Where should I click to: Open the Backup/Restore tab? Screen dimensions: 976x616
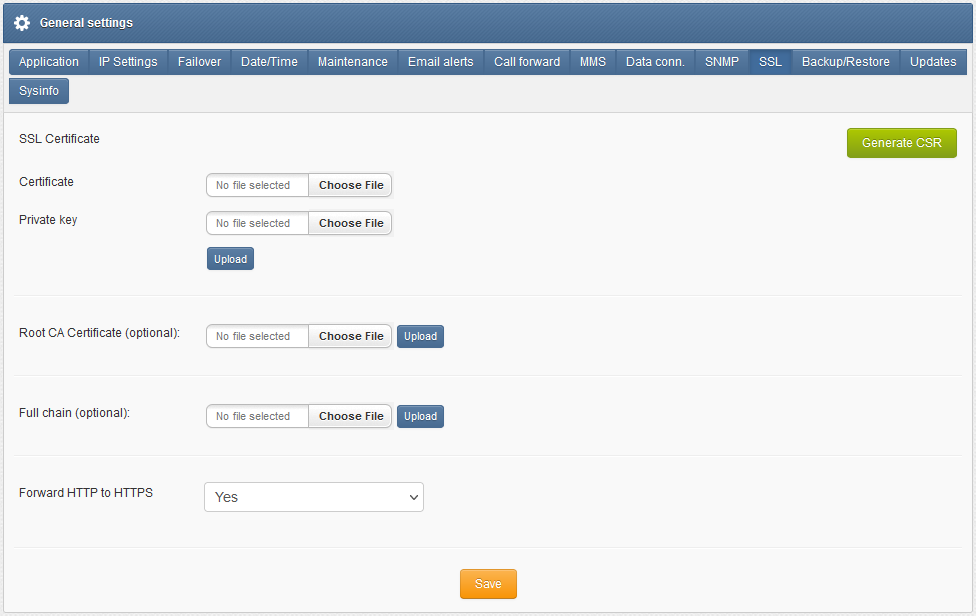coord(846,62)
